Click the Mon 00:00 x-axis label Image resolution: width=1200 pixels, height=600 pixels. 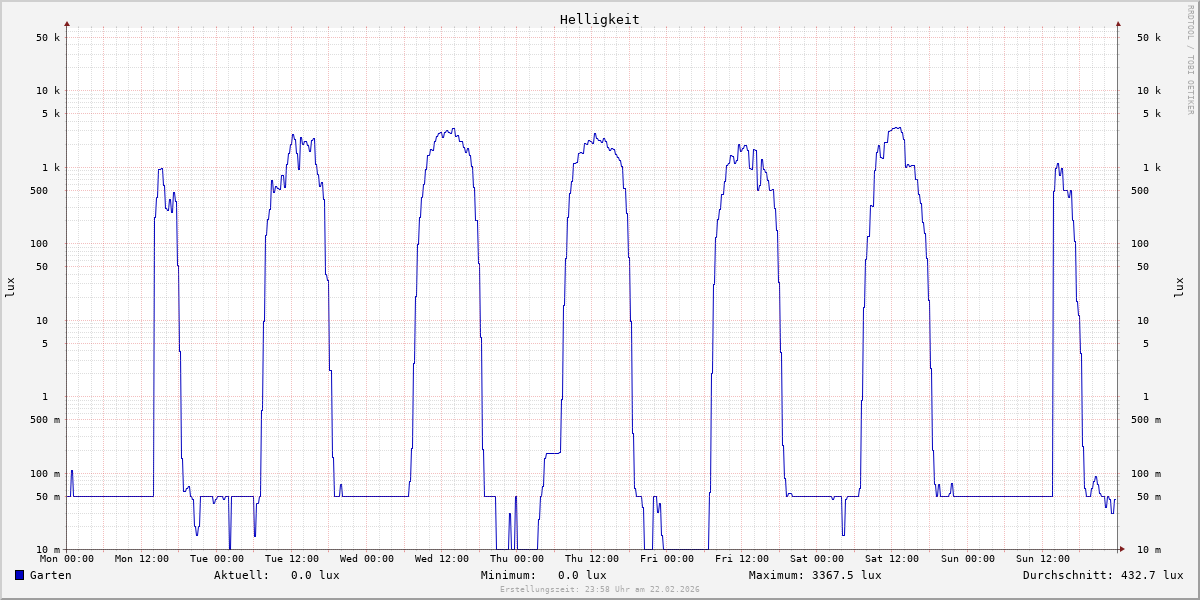pyautogui.click(x=67, y=559)
